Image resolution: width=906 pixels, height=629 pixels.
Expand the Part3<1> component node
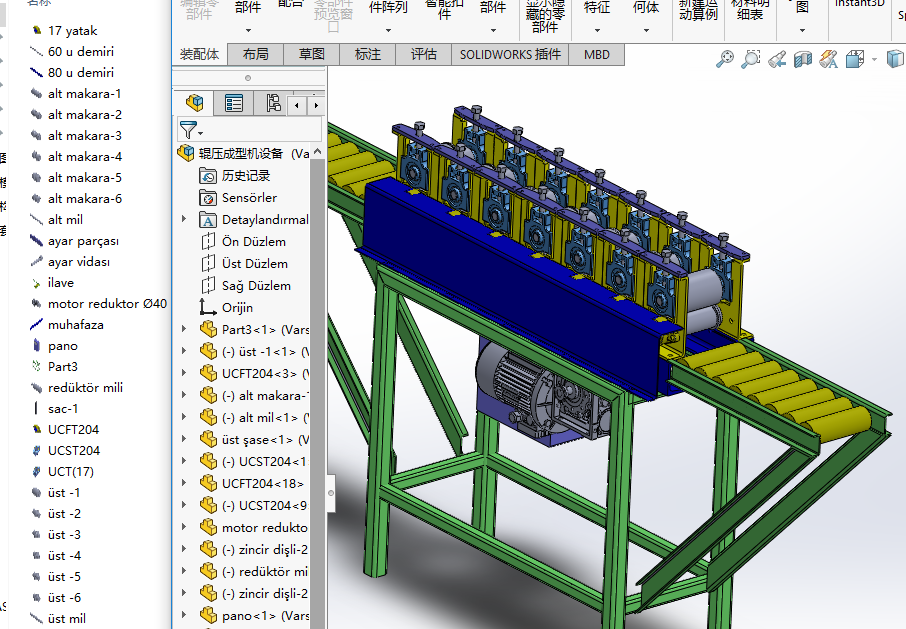tap(183, 329)
